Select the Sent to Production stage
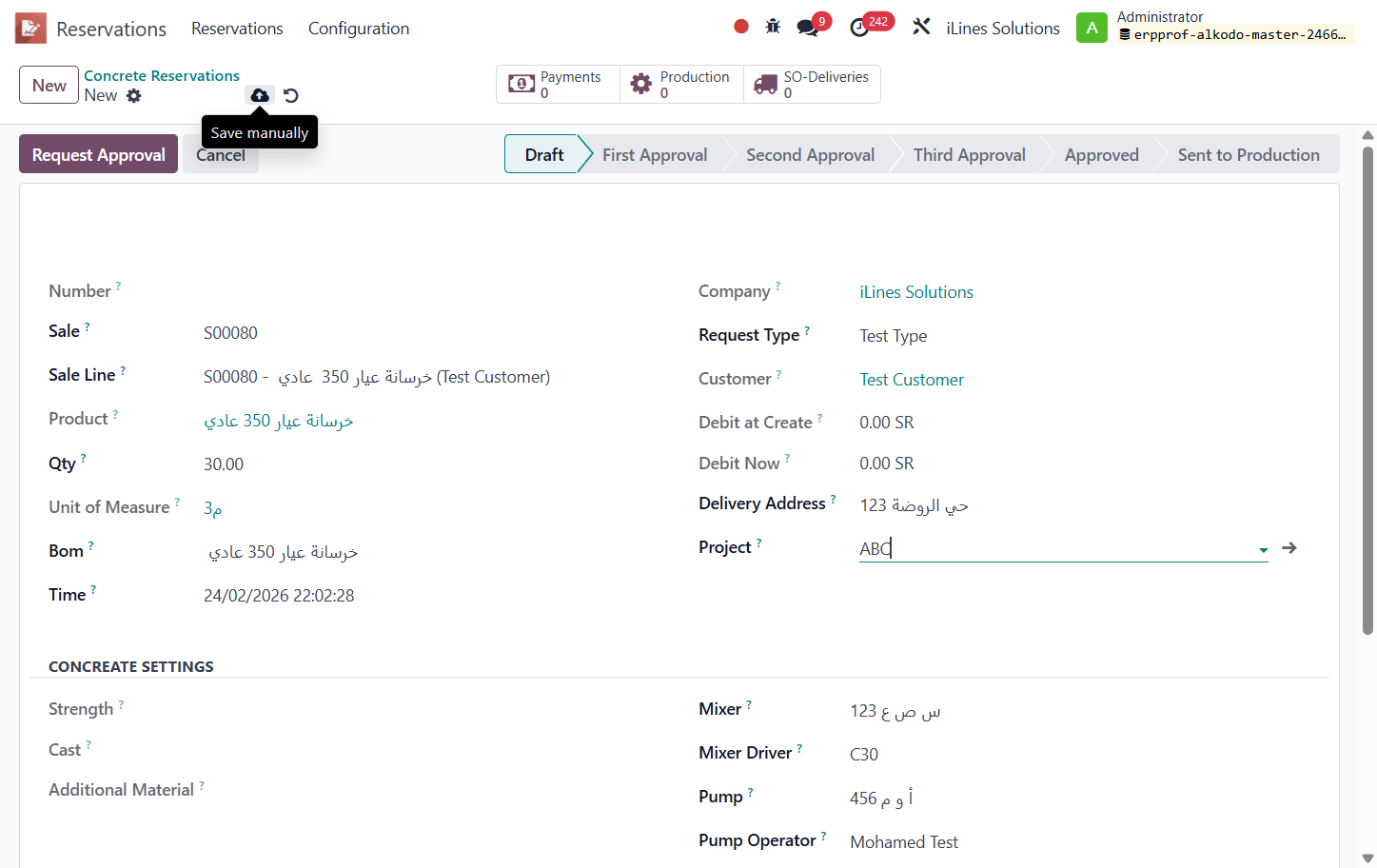The height and width of the screenshot is (868, 1377). (x=1249, y=154)
